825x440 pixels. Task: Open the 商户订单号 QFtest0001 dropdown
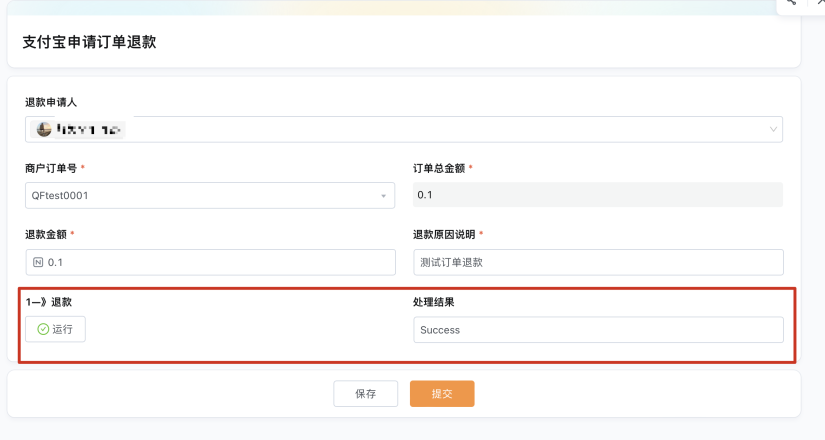[210, 196]
